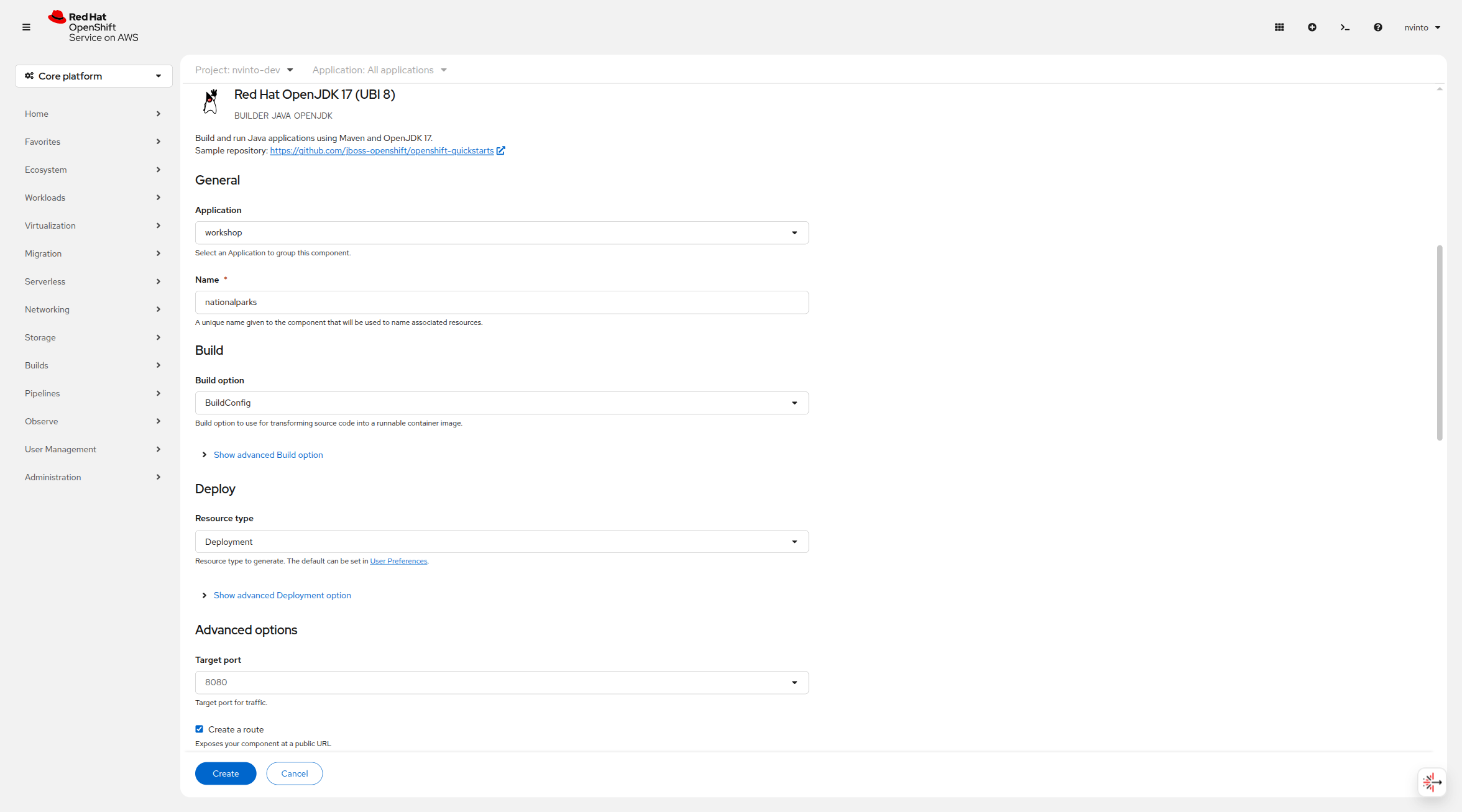This screenshot has height=812, width=1462.
Task: Expand the Favorites navigation section
Action: [93, 142]
